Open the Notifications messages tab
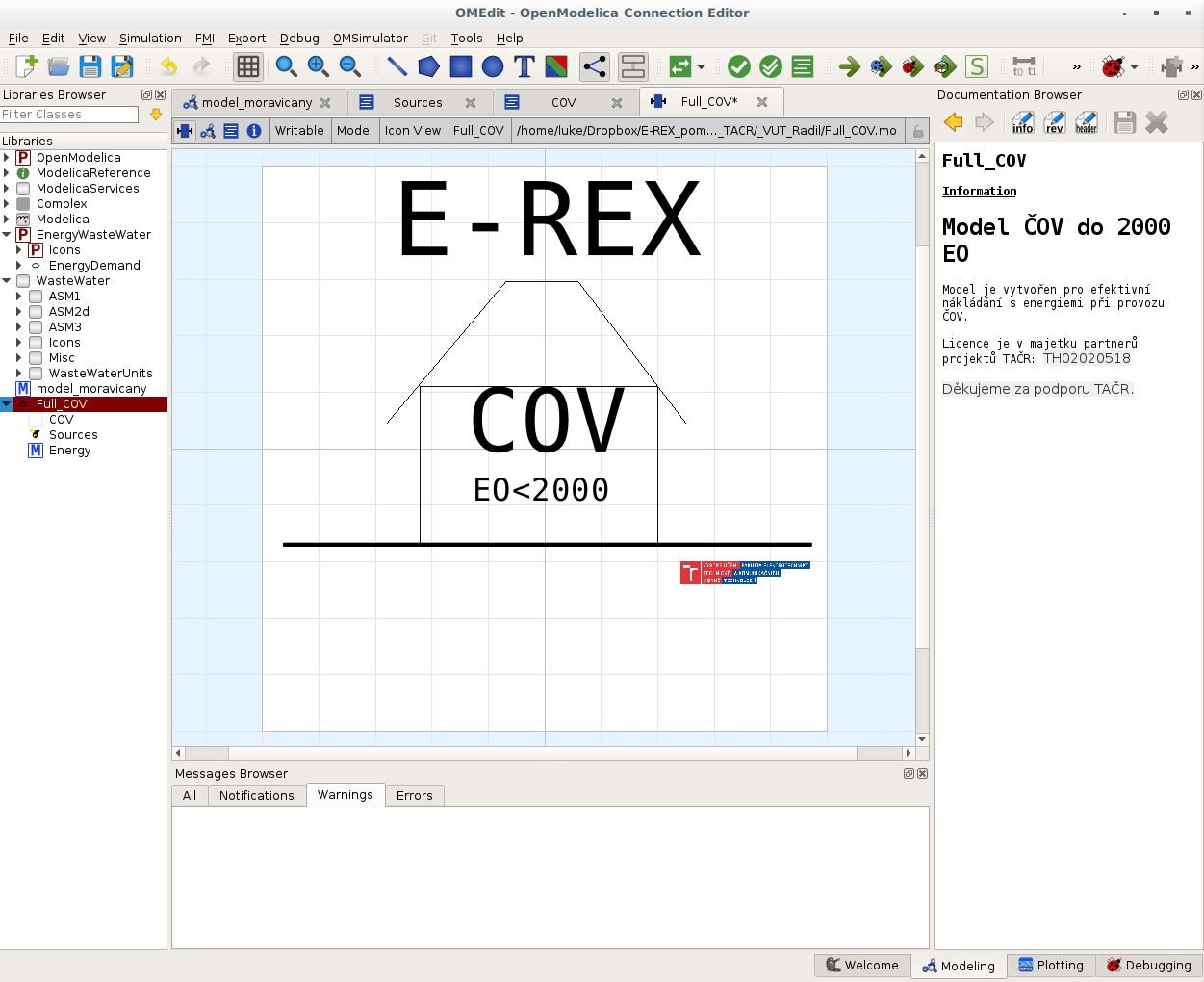 (x=256, y=795)
